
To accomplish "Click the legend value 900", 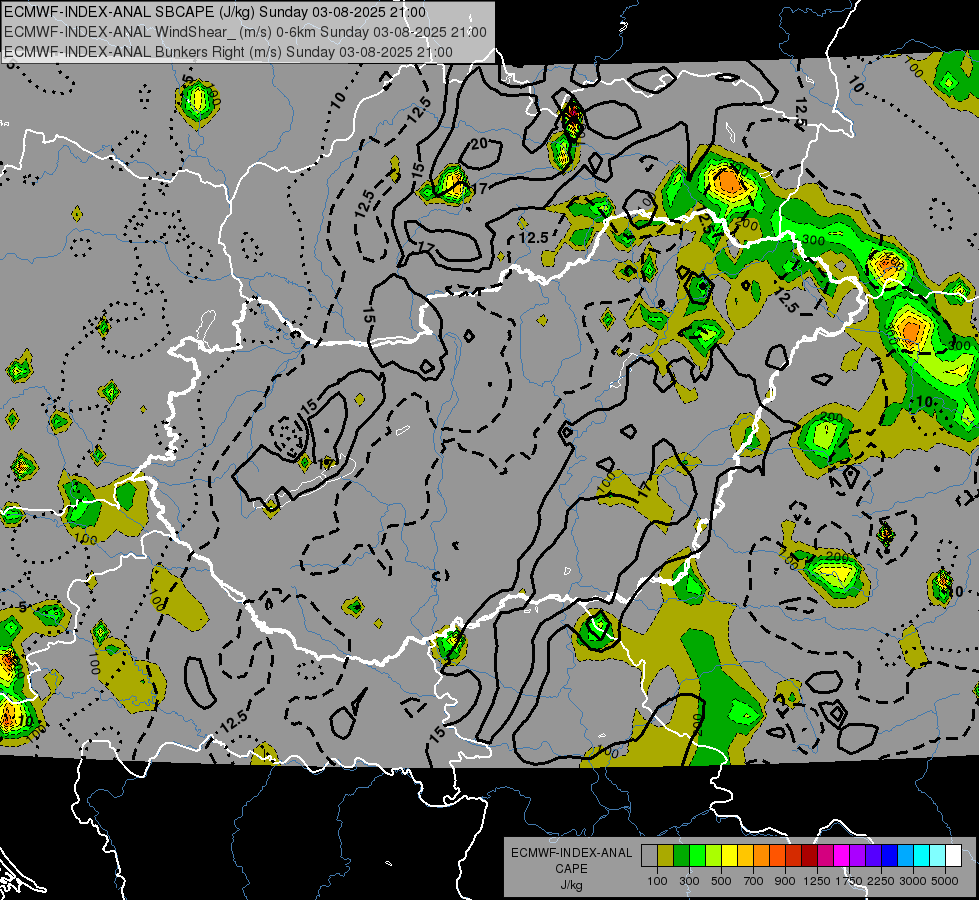I will (785, 881).
